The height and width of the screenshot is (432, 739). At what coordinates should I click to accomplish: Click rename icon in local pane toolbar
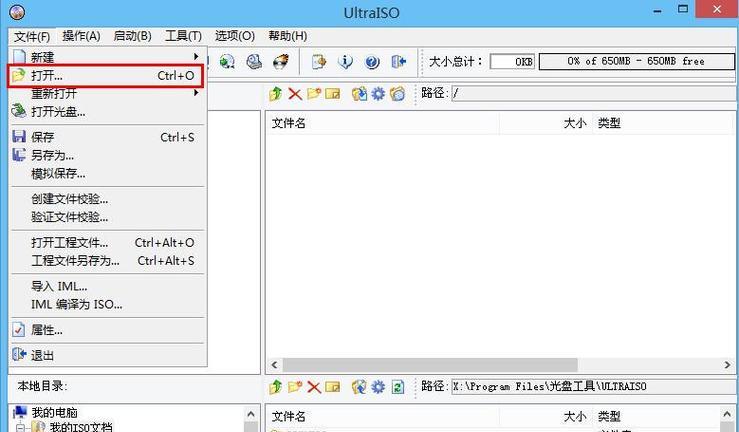pos(333,387)
